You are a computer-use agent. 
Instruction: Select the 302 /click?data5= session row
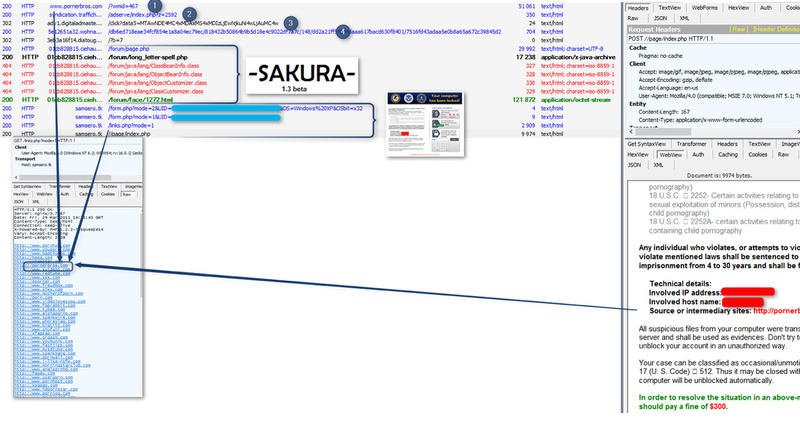pyautogui.click(x=310, y=23)
